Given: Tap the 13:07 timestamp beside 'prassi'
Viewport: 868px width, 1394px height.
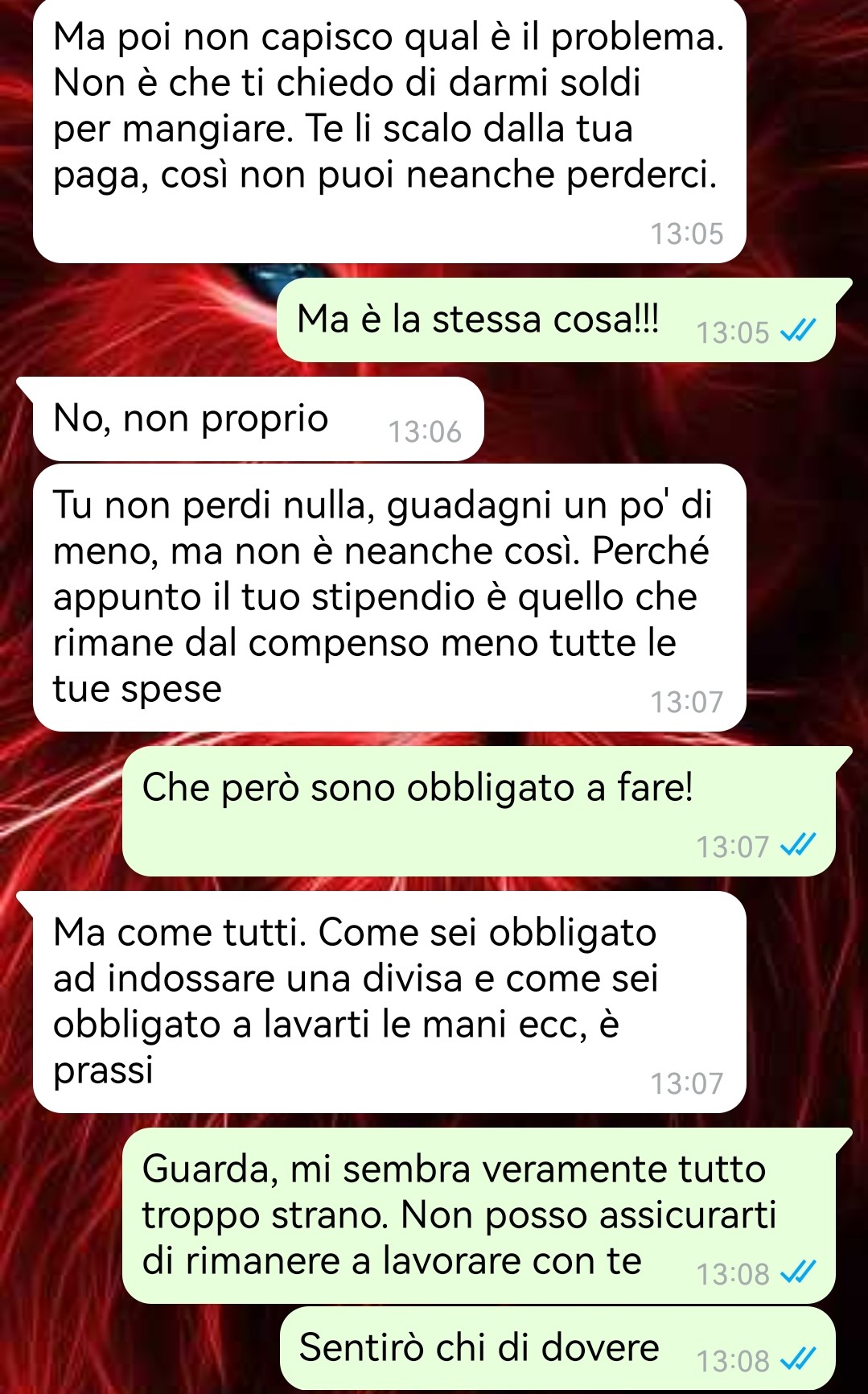Looking at the screenshot, I should 687,1084.
